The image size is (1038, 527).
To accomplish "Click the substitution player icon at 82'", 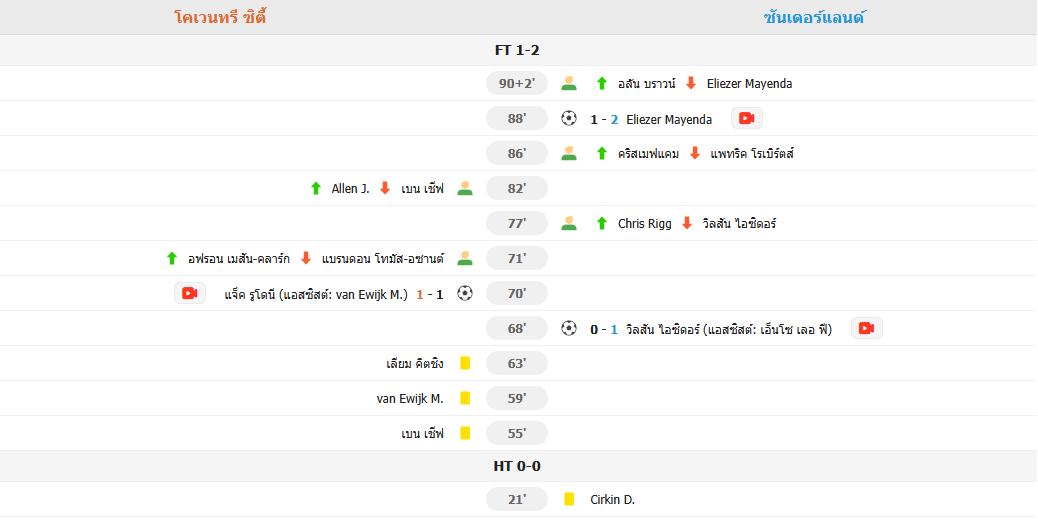I will click(465, 188).
